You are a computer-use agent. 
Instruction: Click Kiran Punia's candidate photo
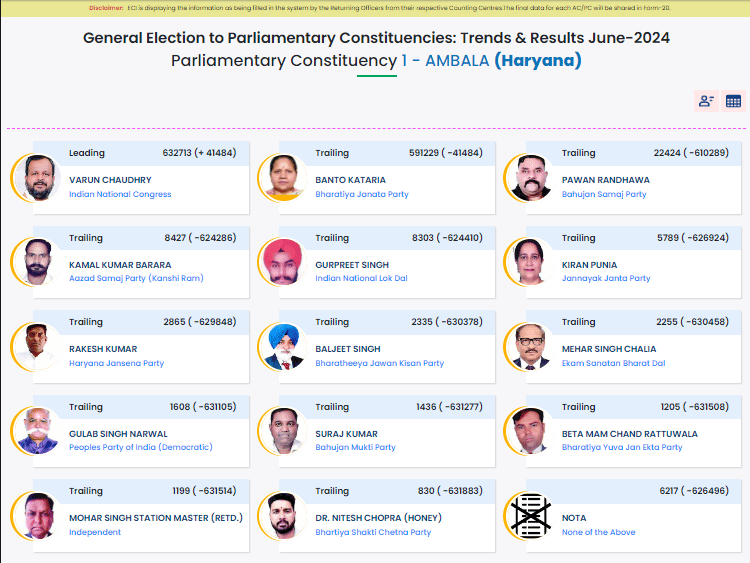(x=530, y=262)
